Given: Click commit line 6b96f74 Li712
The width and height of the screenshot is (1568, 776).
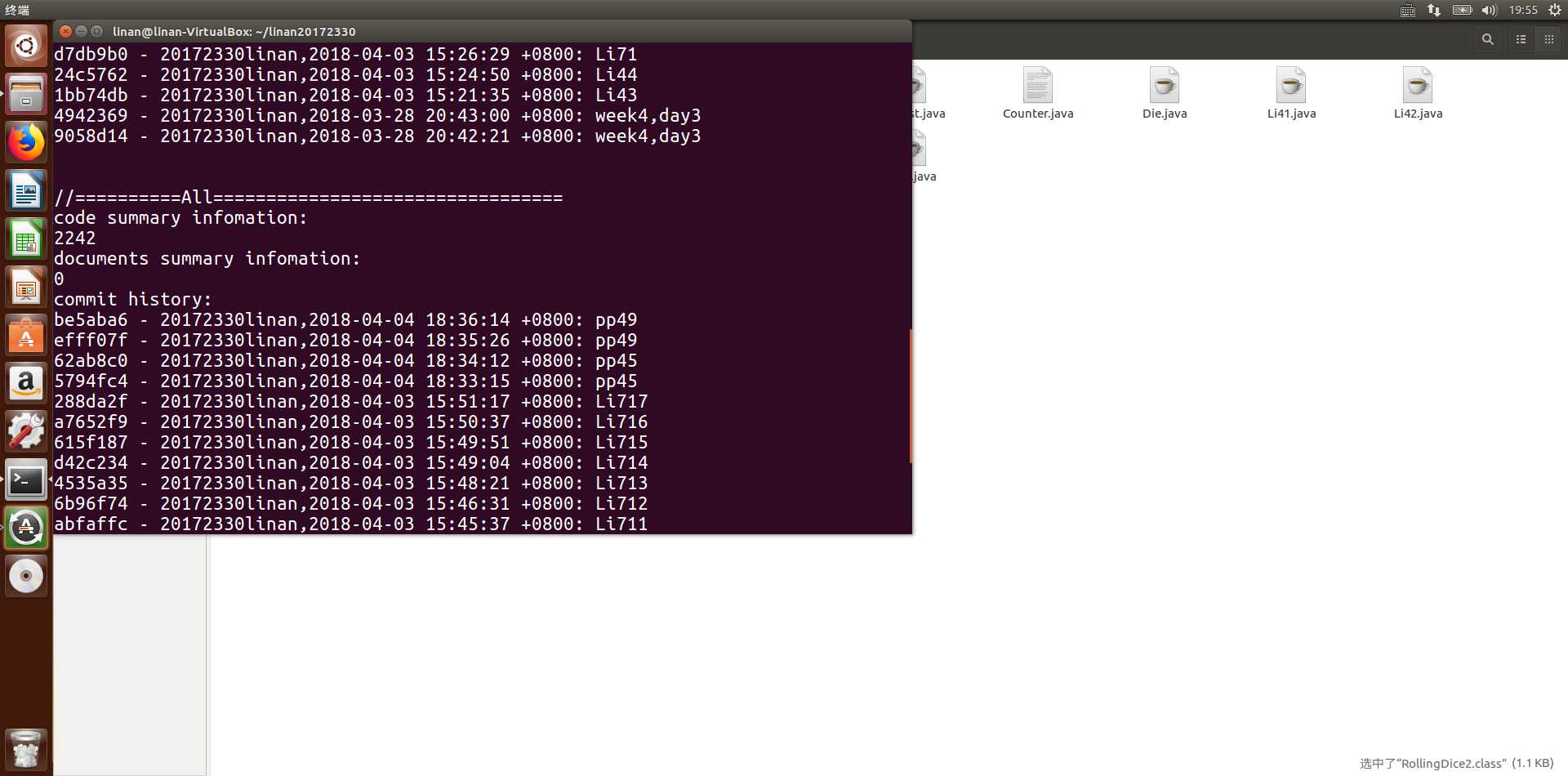Looking at the screenshot, I should [350, 503].
